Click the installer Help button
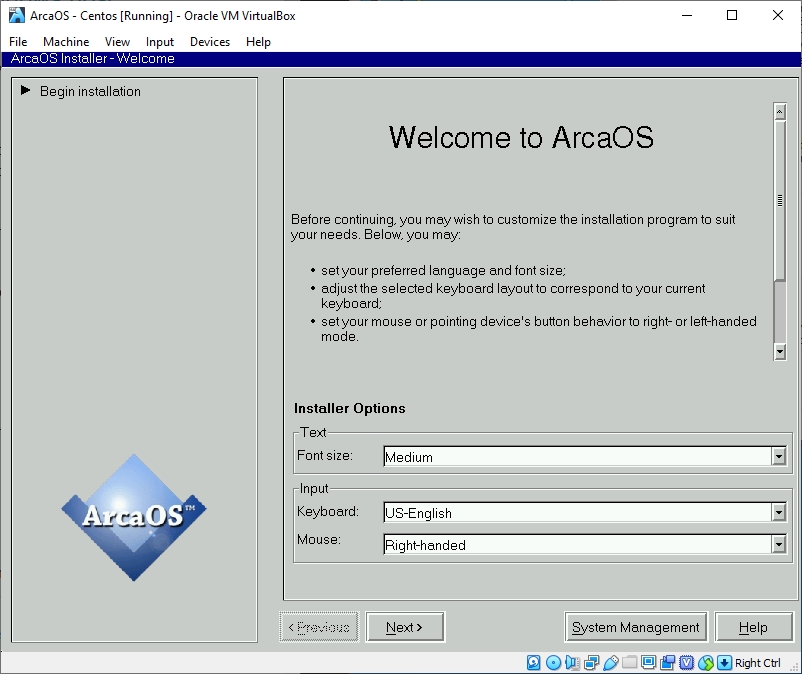 click(753, 627)
